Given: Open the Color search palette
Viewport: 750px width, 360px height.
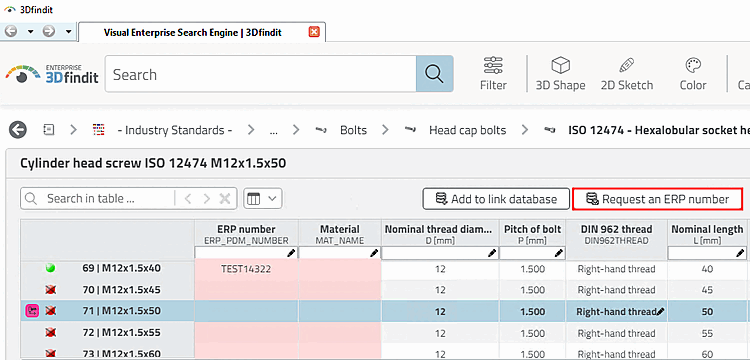Looking at the screenshot, I should (693, 74).
